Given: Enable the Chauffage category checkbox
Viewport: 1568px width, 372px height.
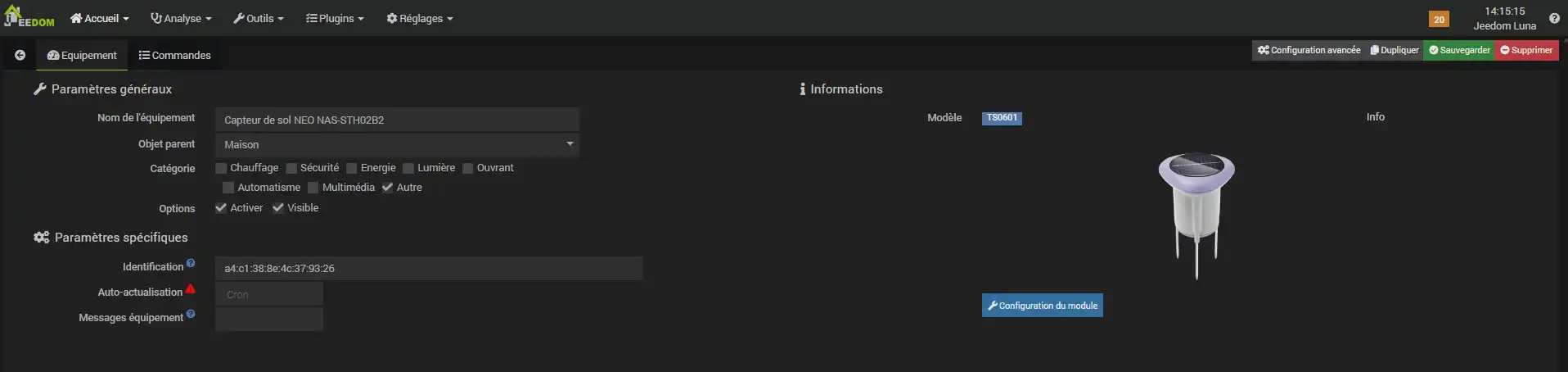Looking at the screenshot, I should (x=221, y=168).
